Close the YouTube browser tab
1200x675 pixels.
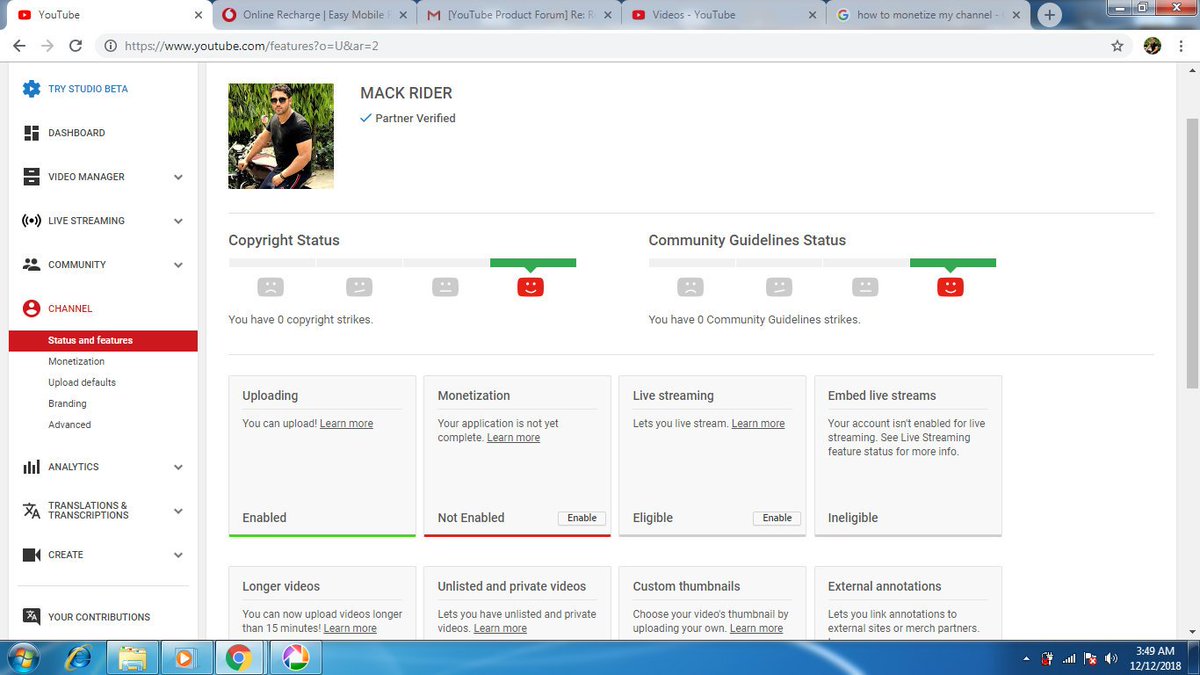(200, 15)
